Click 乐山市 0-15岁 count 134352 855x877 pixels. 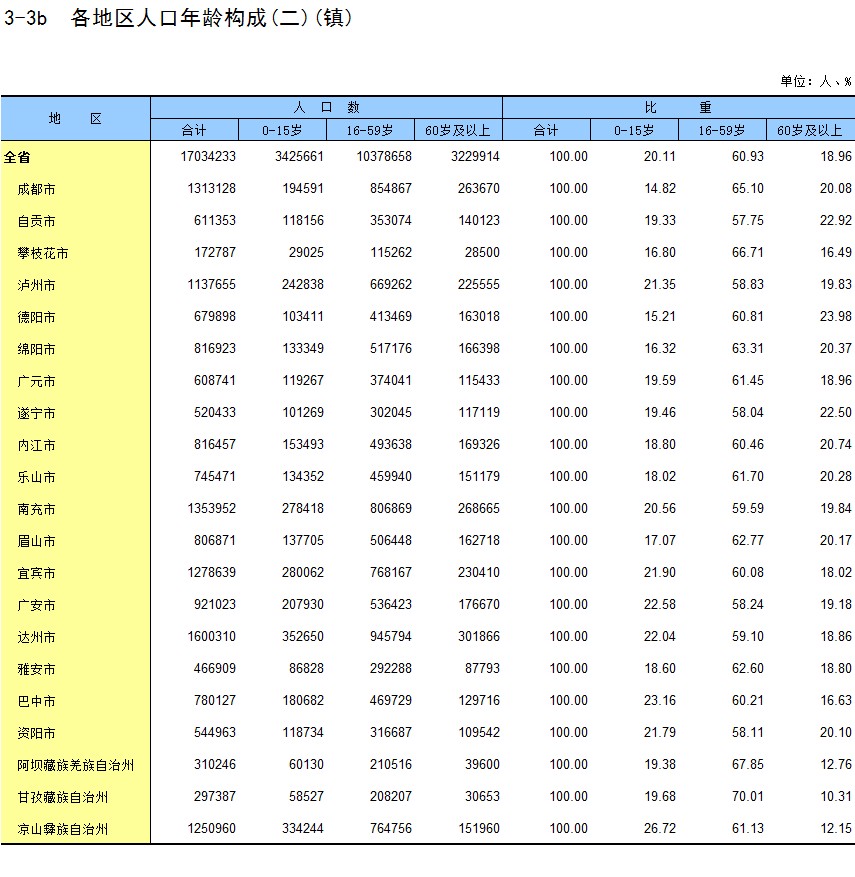(303, 477)
